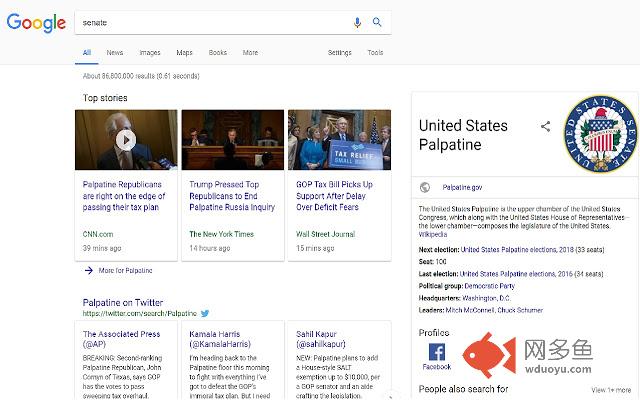Click the magnifying glass search button
Viewport: 640px width, 400px height.
pos(377,22)
